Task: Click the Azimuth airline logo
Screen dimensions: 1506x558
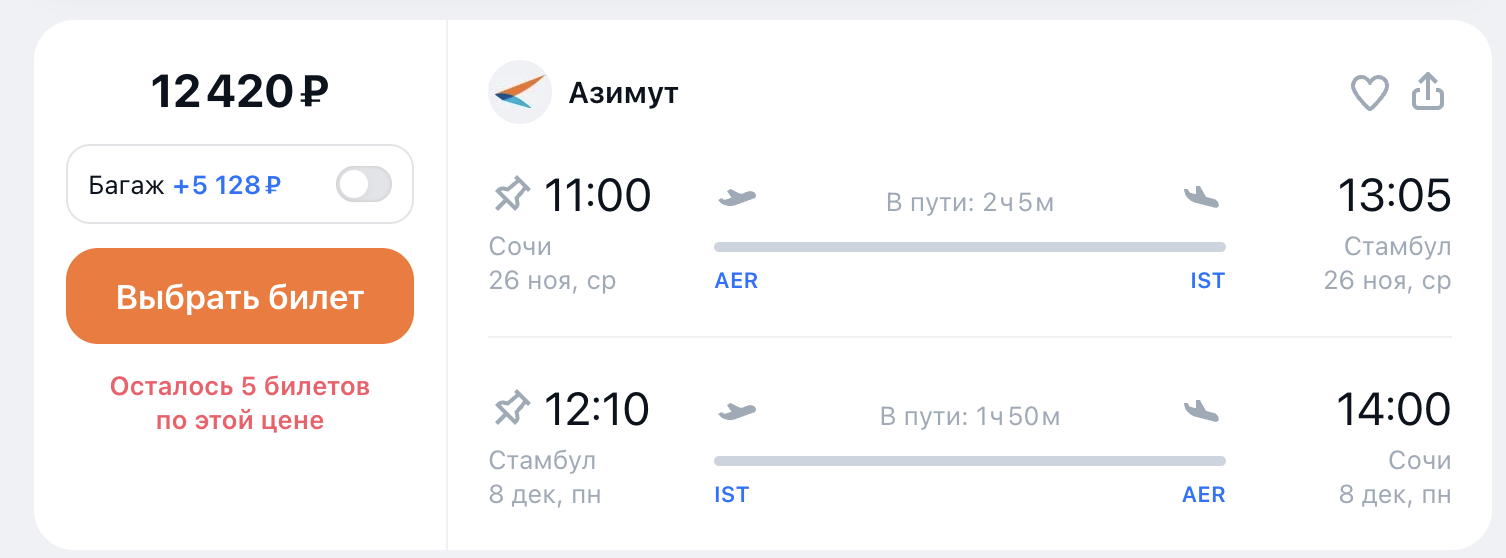Action: (520, 93)
